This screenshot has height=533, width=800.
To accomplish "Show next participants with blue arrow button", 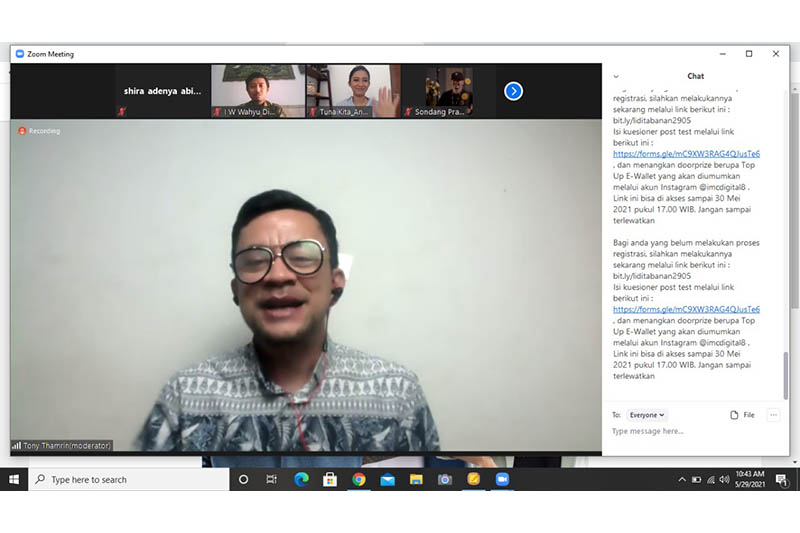I will click(513, 91).
